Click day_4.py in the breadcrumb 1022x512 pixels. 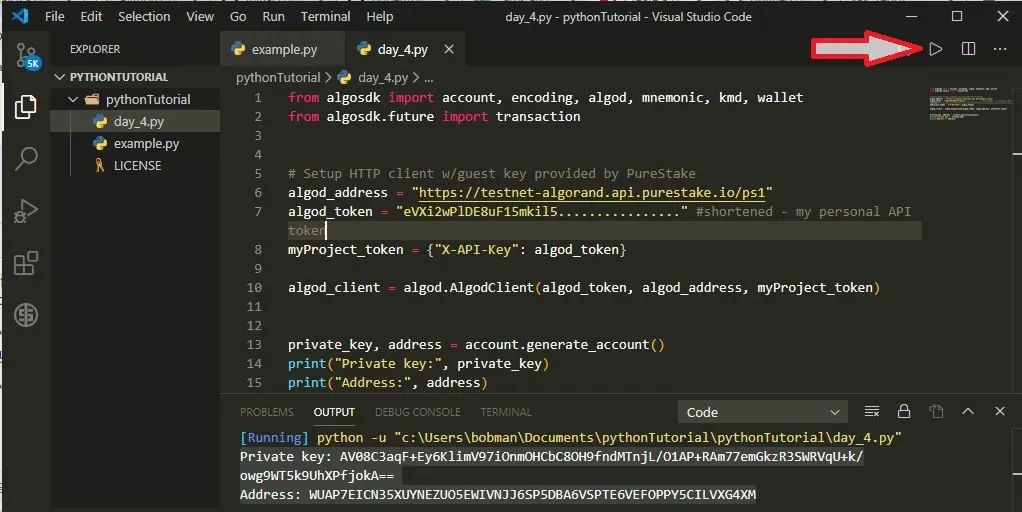[383, 78]
